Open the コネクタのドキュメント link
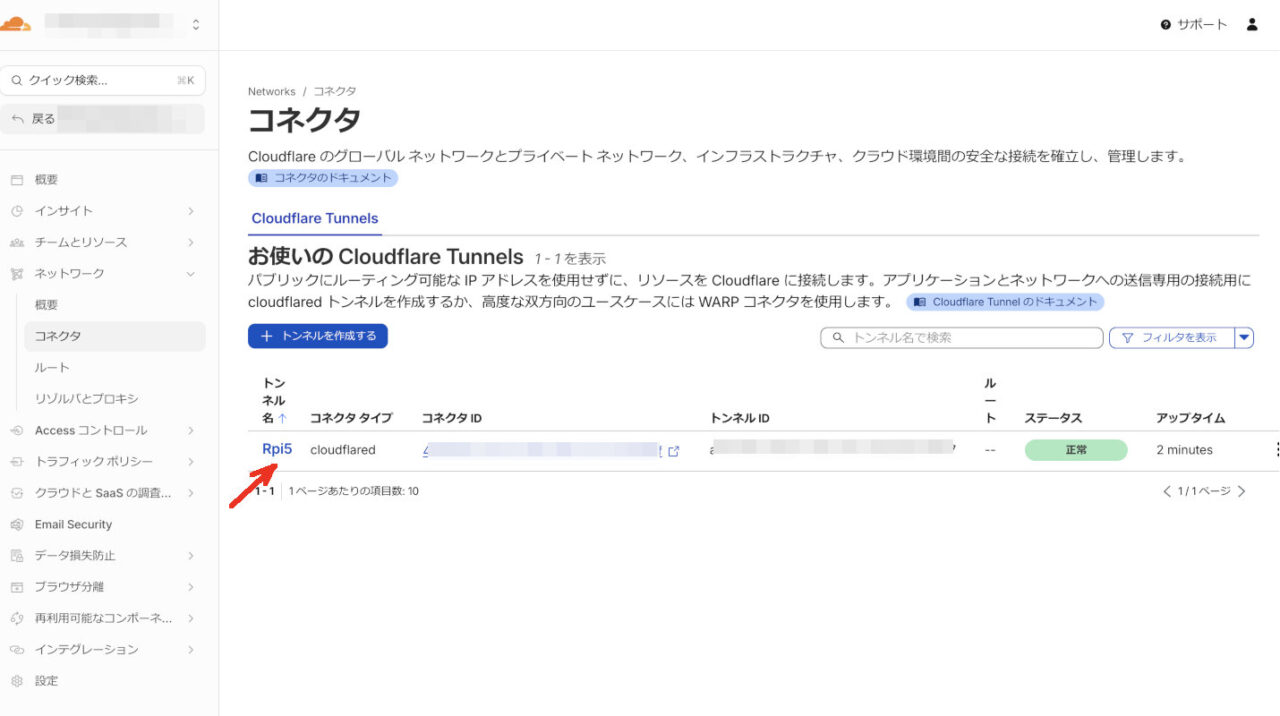 (323, 178)
